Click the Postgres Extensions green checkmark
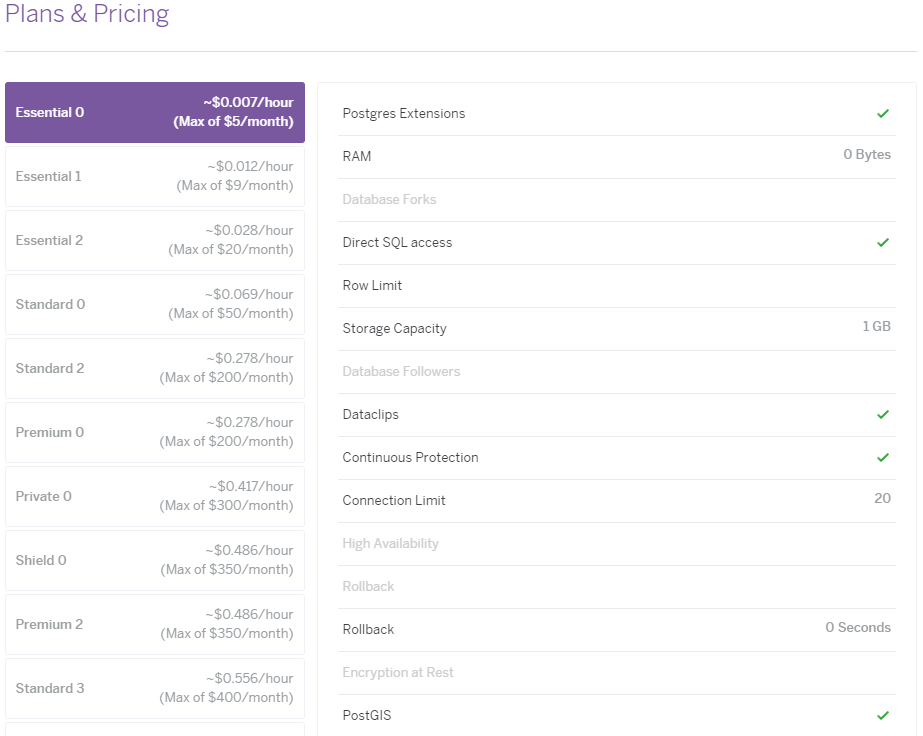 (883, 114)
